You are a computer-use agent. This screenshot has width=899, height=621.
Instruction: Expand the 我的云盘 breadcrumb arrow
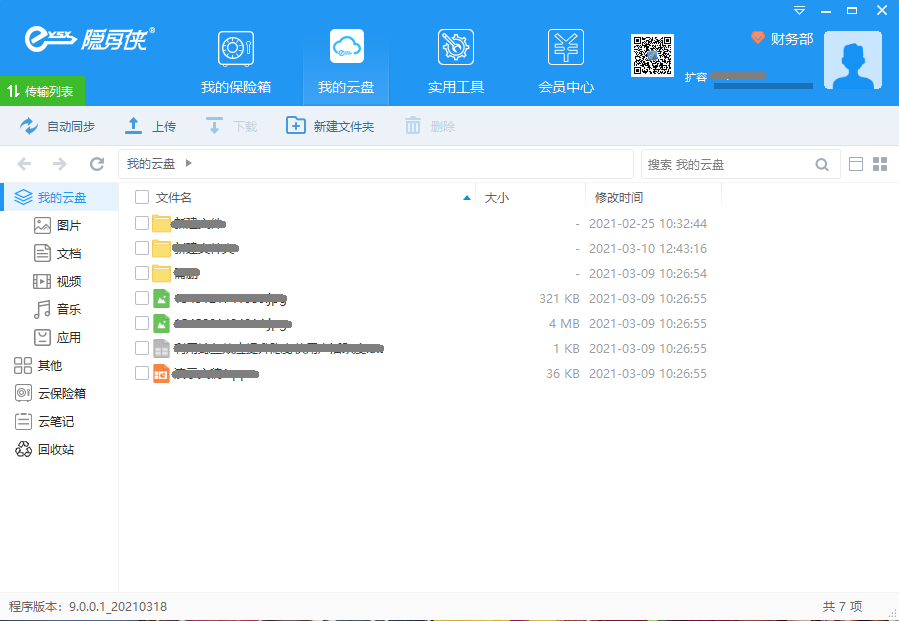tap(189, 164)
